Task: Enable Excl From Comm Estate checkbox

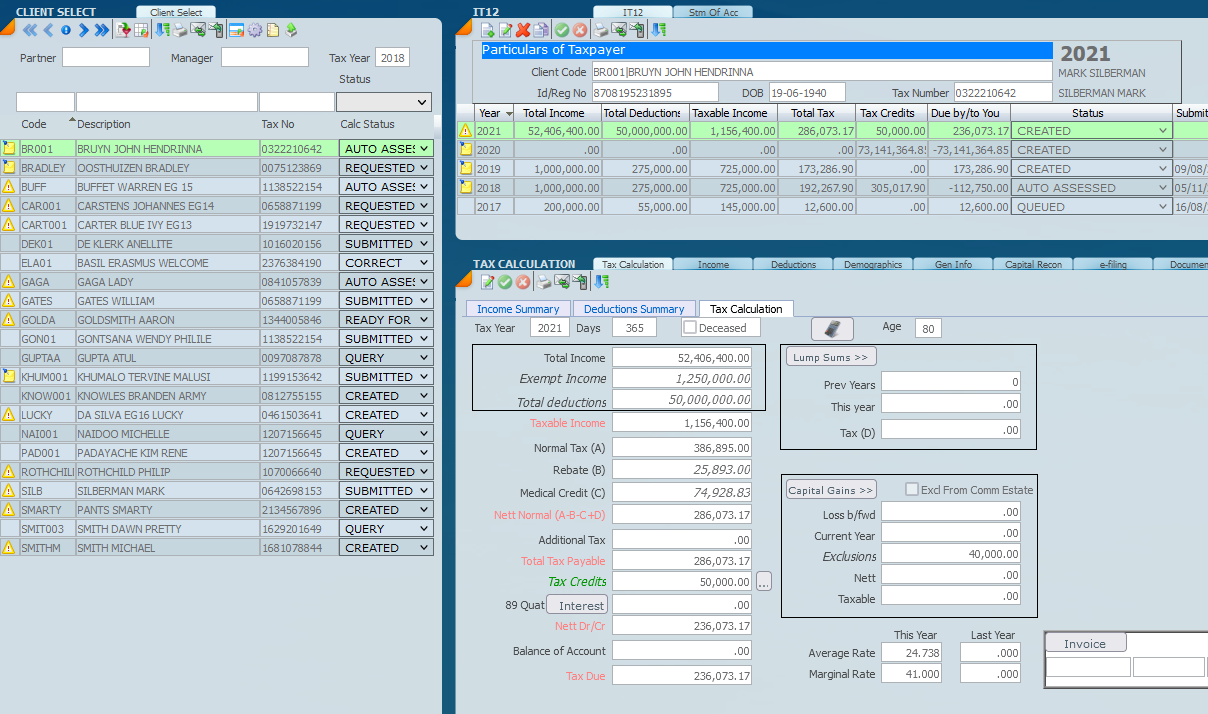Action: point(911,490)
